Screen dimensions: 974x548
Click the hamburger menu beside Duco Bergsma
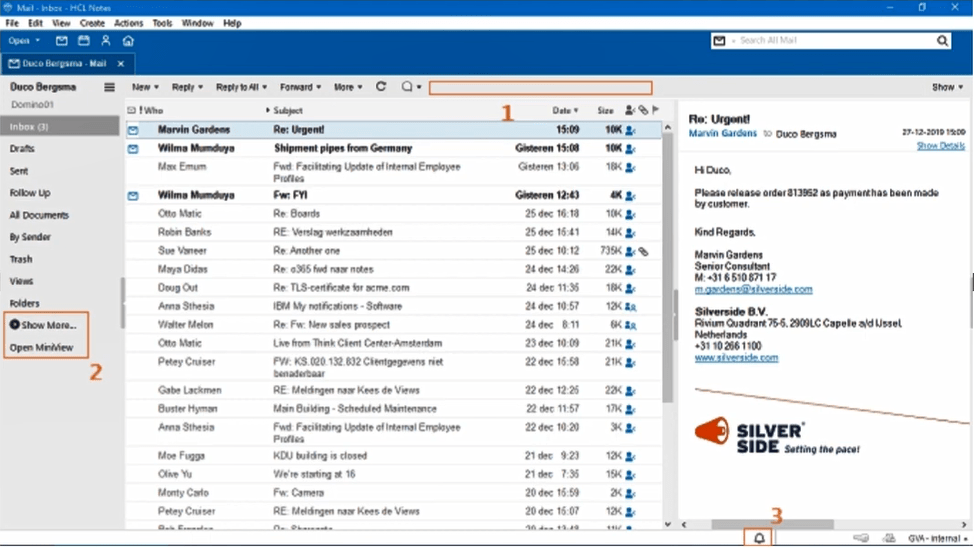pyautogui.click(x=109, y=88)
